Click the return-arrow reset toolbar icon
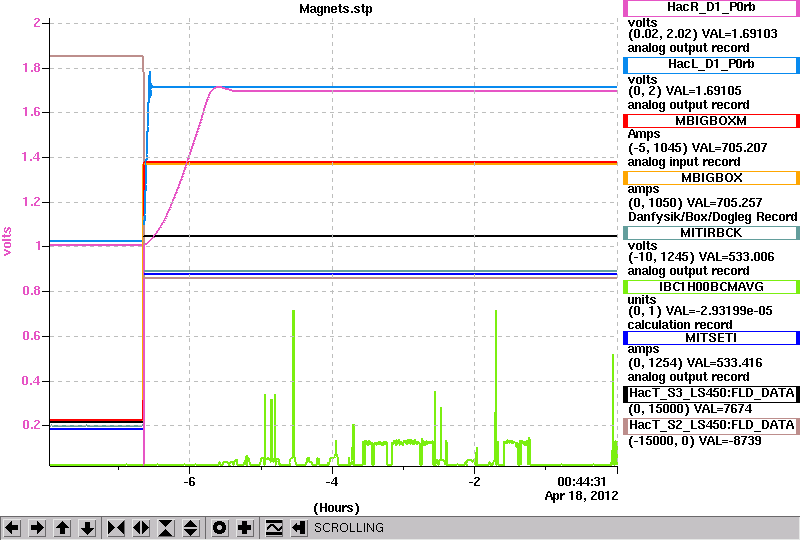Screen dimensions: 800x540 tap(299, 528)
